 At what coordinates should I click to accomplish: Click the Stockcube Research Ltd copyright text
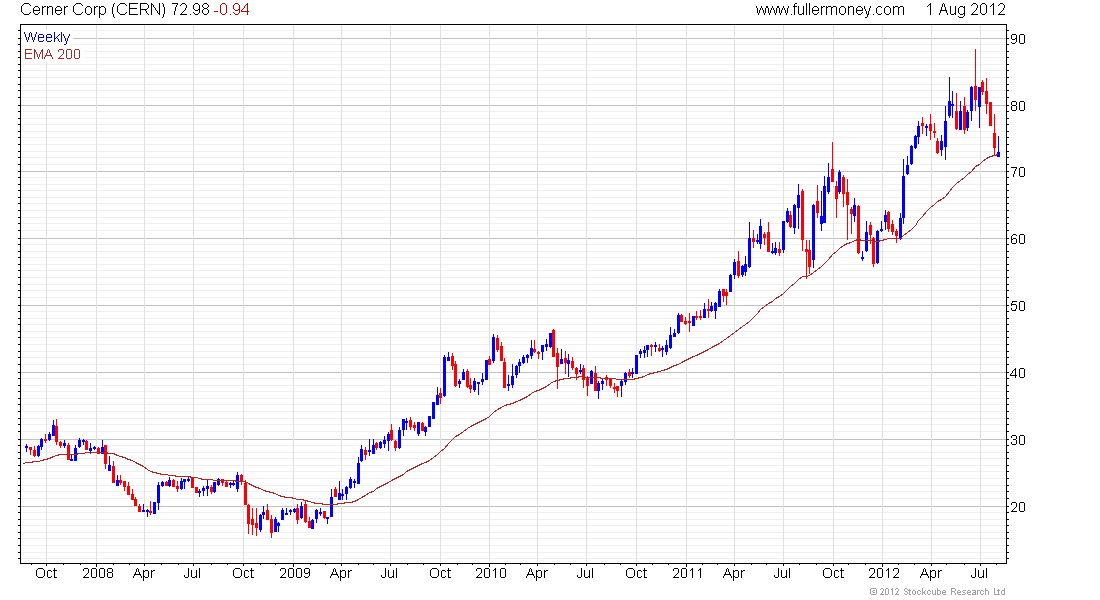click(x=937, y=592)
